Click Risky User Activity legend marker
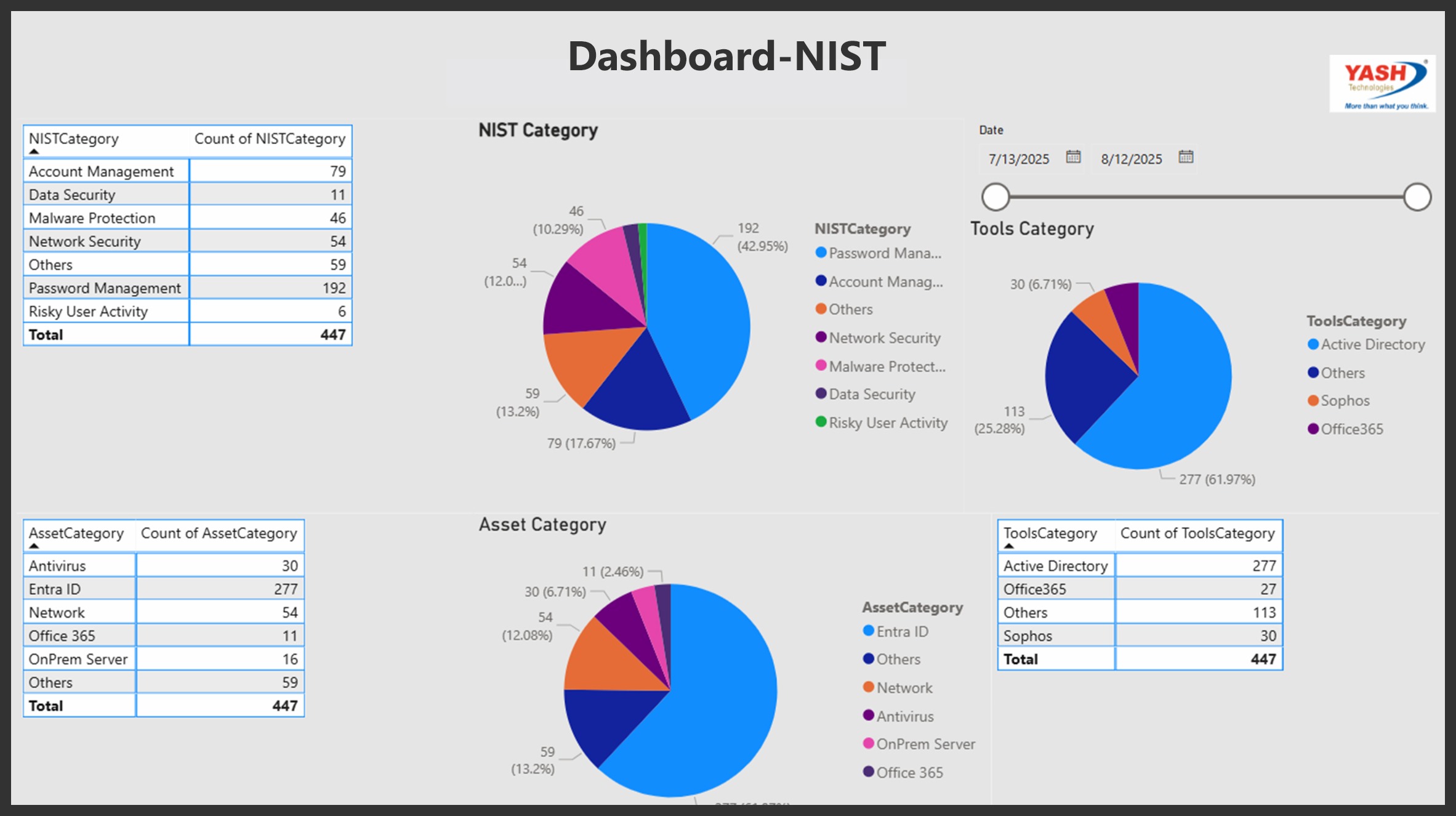The height and width of the screenshot is (816, 1456). point(821,422)
